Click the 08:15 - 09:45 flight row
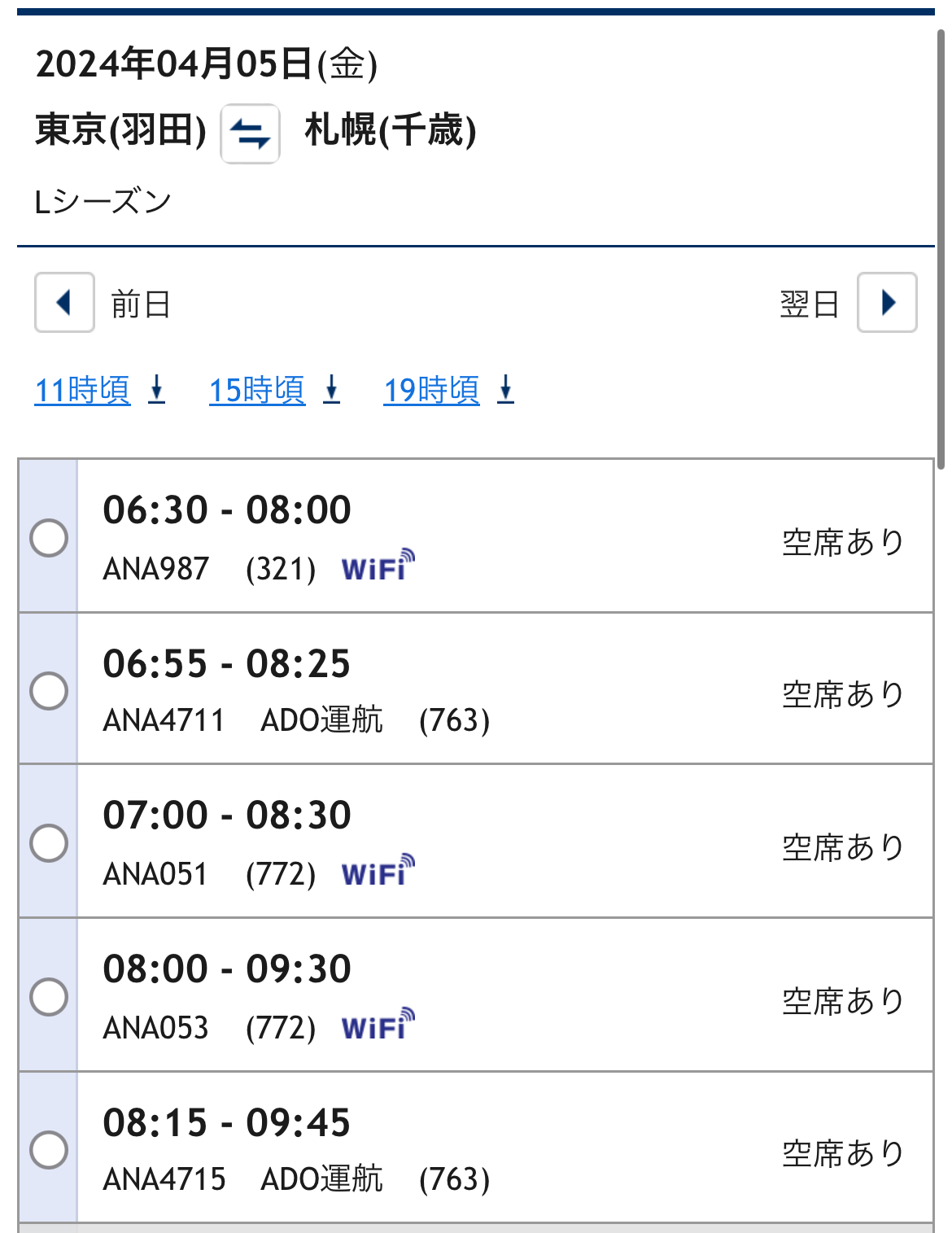 tap(504, 1148)
